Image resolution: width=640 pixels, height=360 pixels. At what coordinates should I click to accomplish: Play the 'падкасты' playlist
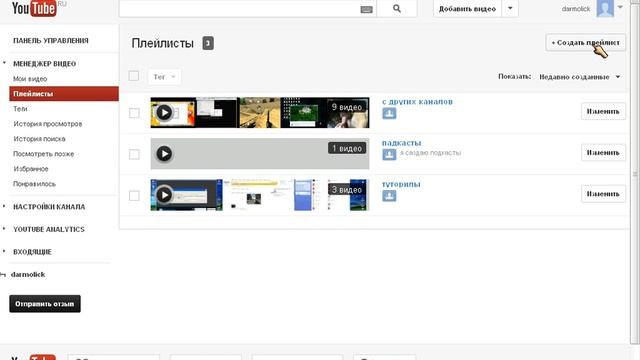[164, 153]
